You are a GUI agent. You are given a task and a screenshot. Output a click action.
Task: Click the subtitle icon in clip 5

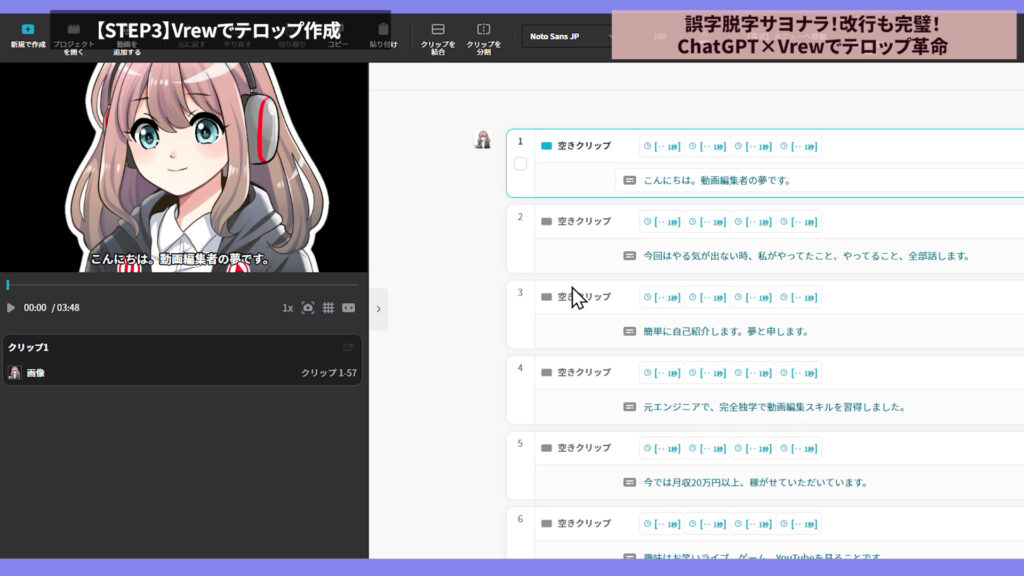coord(630,483)
